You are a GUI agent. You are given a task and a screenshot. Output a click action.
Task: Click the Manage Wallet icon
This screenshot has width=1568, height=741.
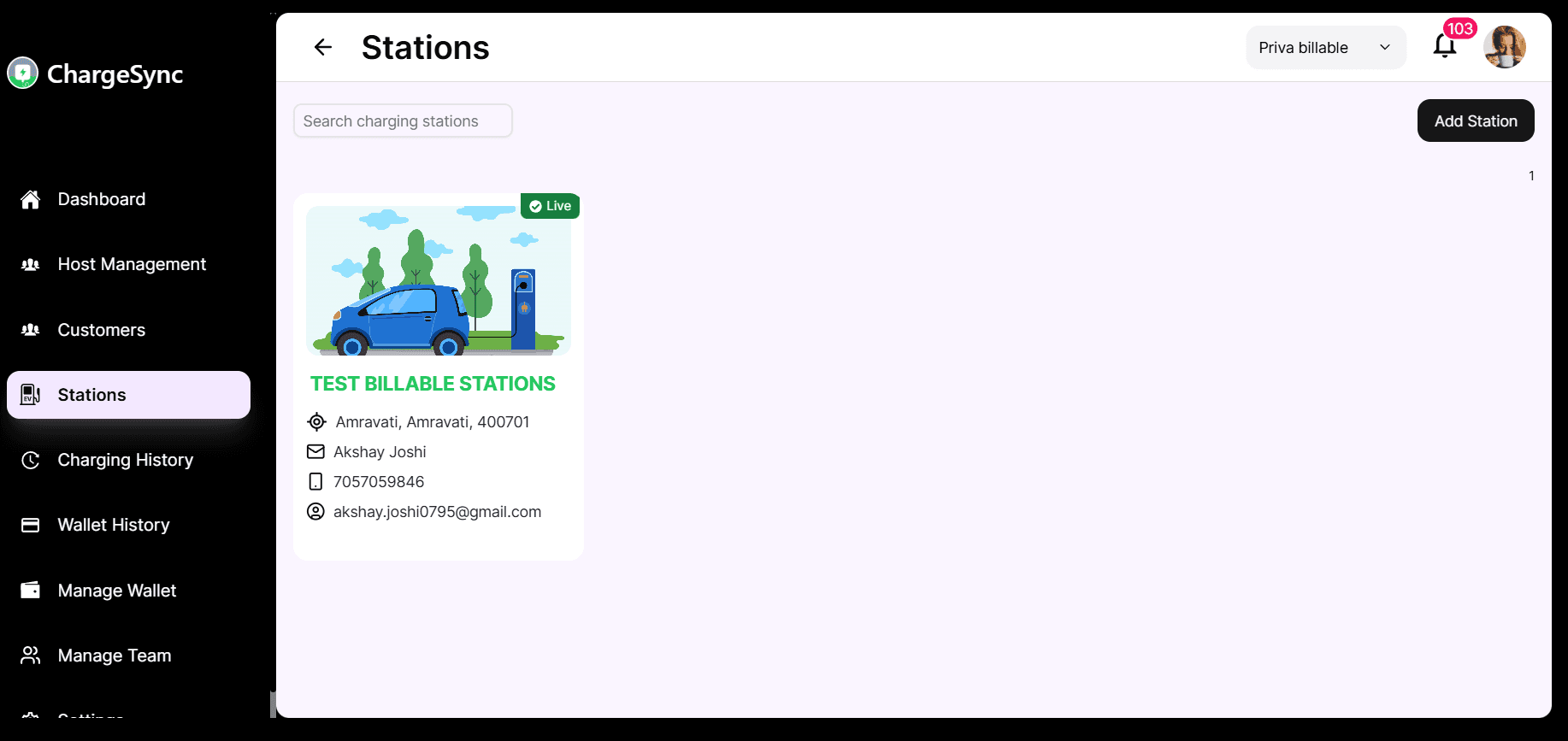coord(31,591)
